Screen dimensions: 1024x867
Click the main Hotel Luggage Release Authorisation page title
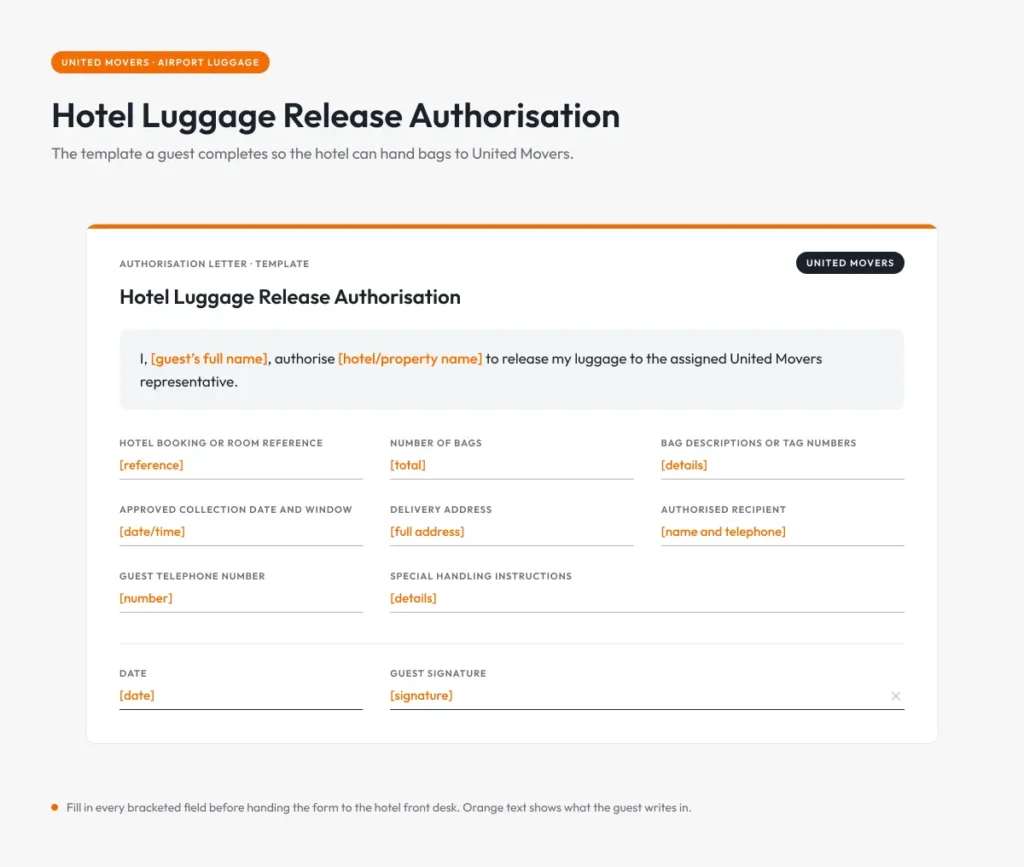point(336,116)
